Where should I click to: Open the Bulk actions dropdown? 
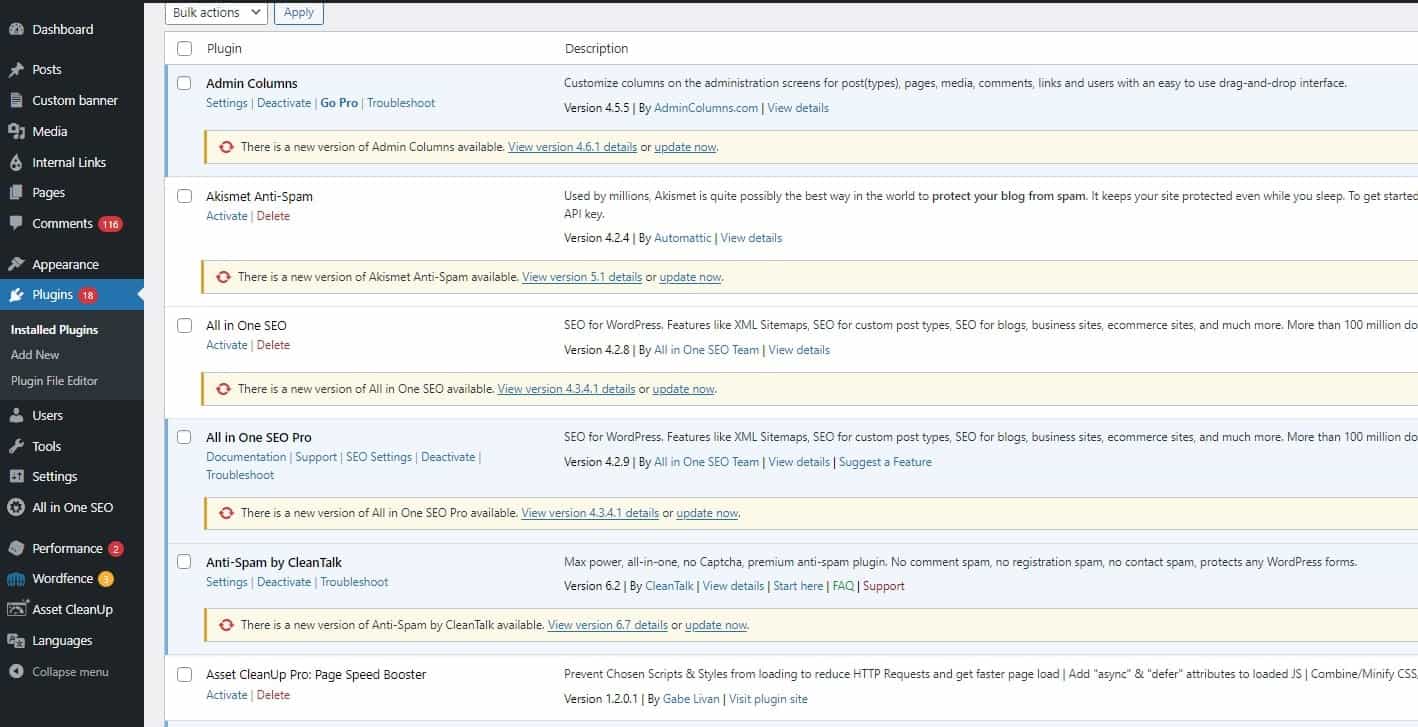coord(216,13)
